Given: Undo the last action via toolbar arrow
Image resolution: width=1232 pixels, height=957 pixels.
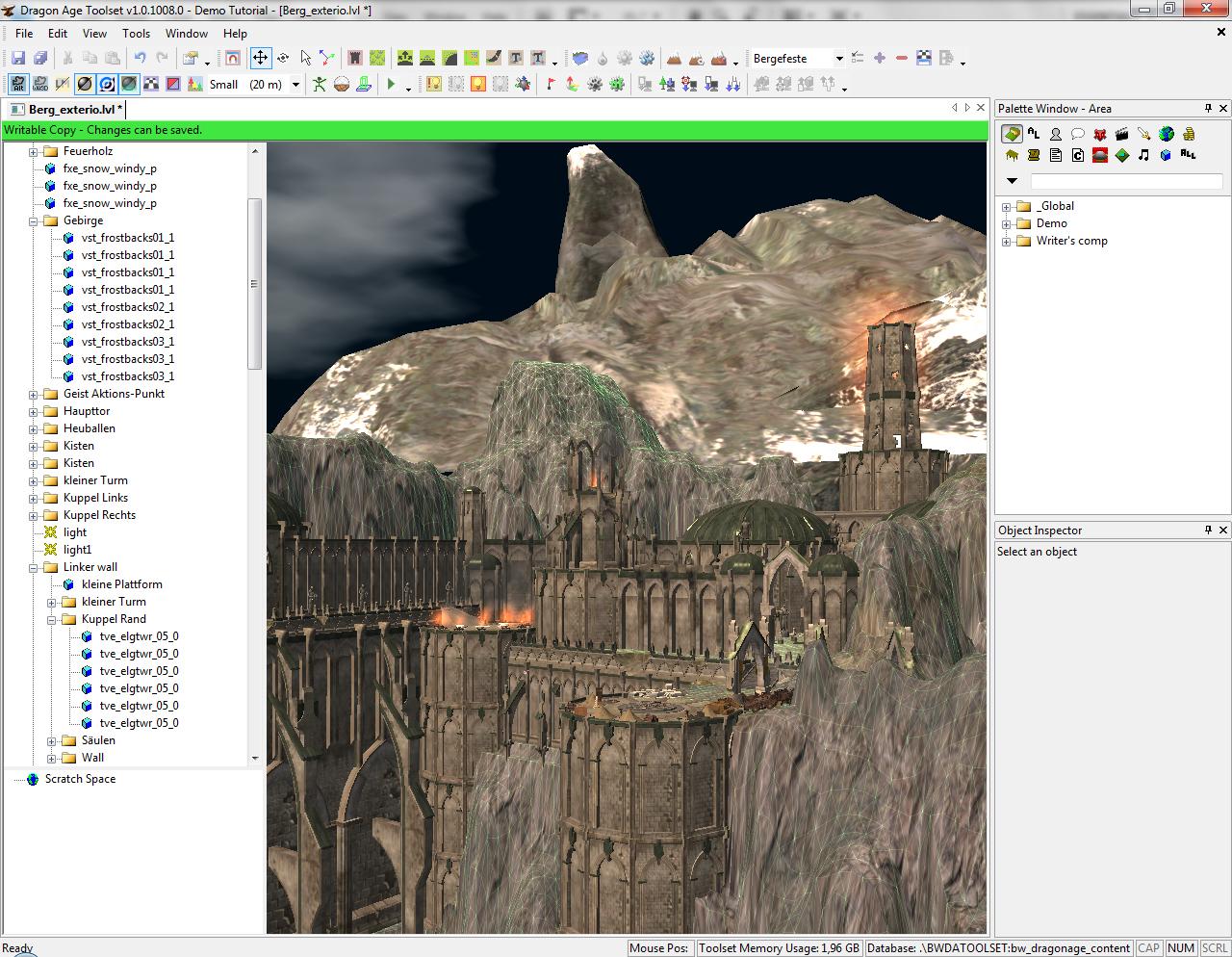Looking at the screenshot, I should tap(141, 59).
